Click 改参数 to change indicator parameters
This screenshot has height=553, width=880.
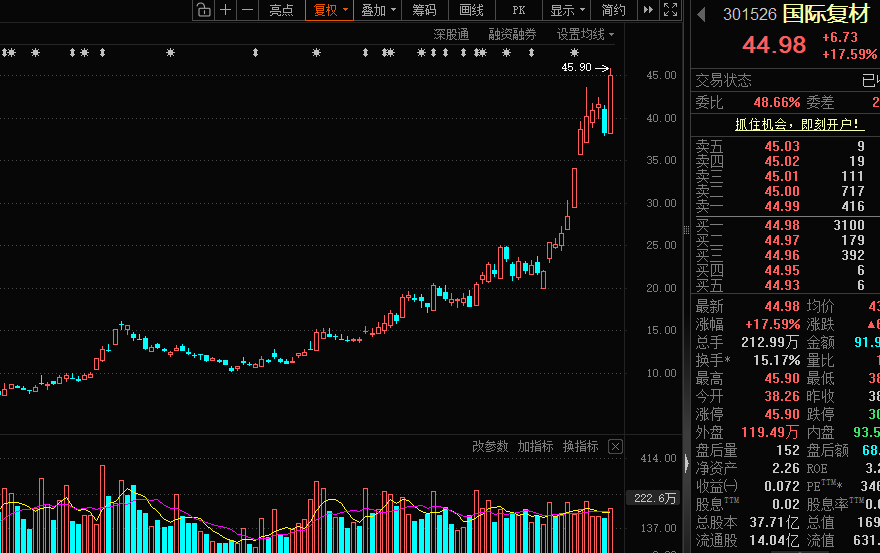pyautogui.click(x=490, y=446)
